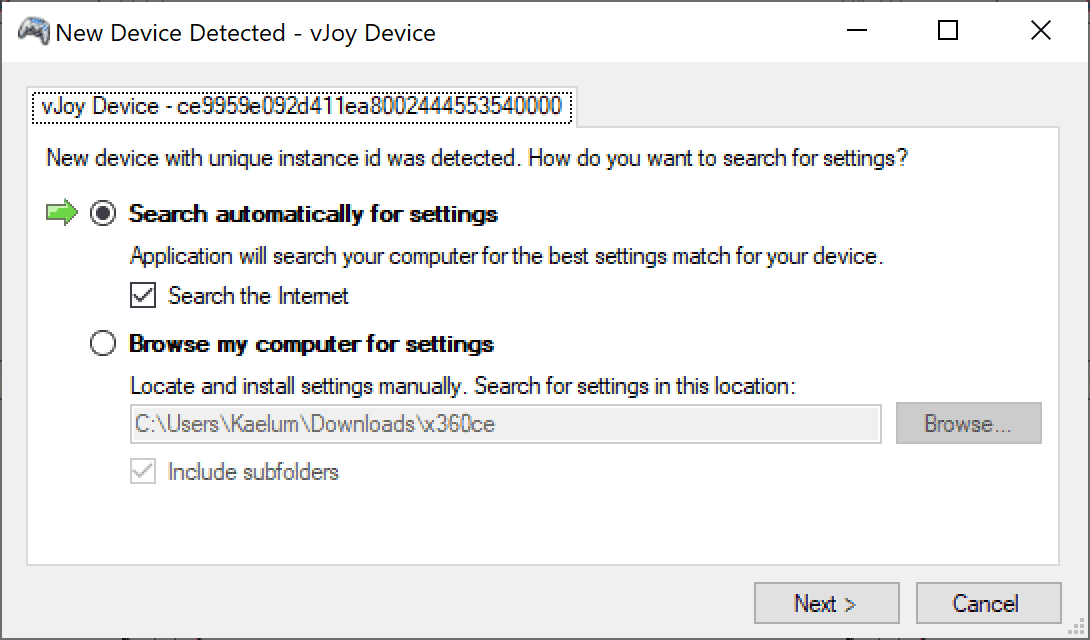The image size is (1090, 640).
Task: Click the New Device Detected title text
Action: click(x=245, y=32)
